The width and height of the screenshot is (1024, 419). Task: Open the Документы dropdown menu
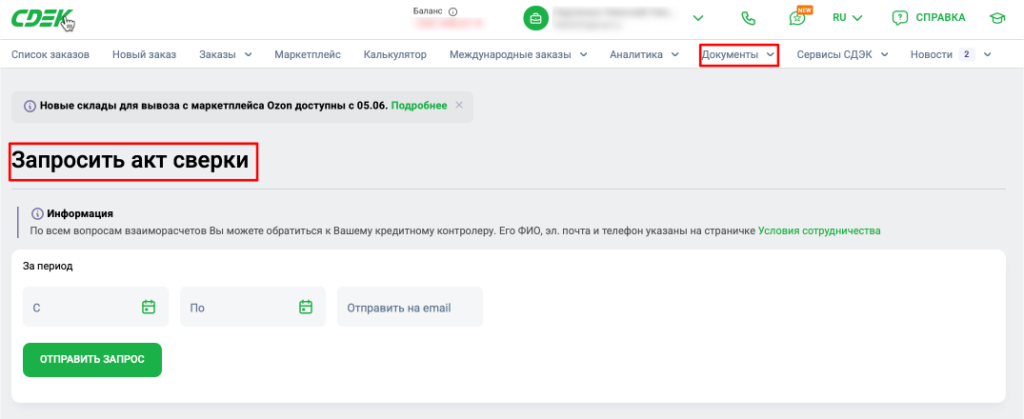(x=739, y=55)
